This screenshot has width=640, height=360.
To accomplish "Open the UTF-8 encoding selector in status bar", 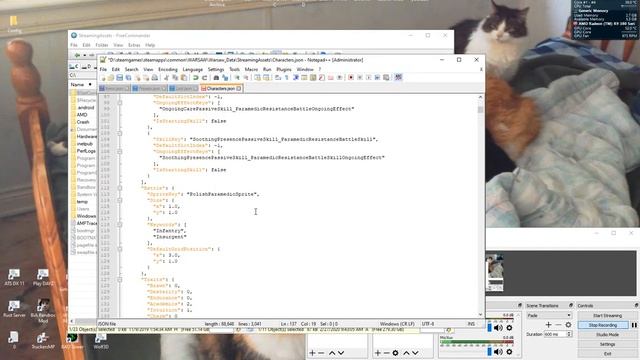I will 428,324.
